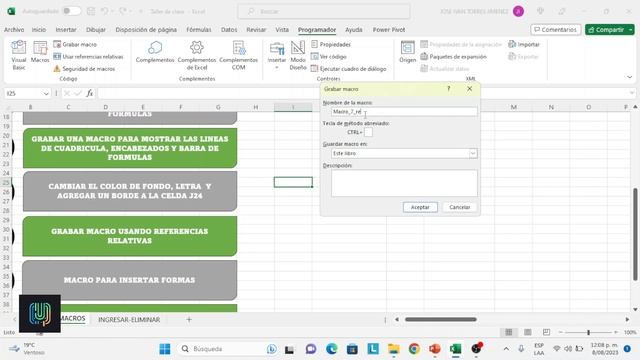Click the undo arrow
This screenshot has height=360, width=640.
point(104,11)
